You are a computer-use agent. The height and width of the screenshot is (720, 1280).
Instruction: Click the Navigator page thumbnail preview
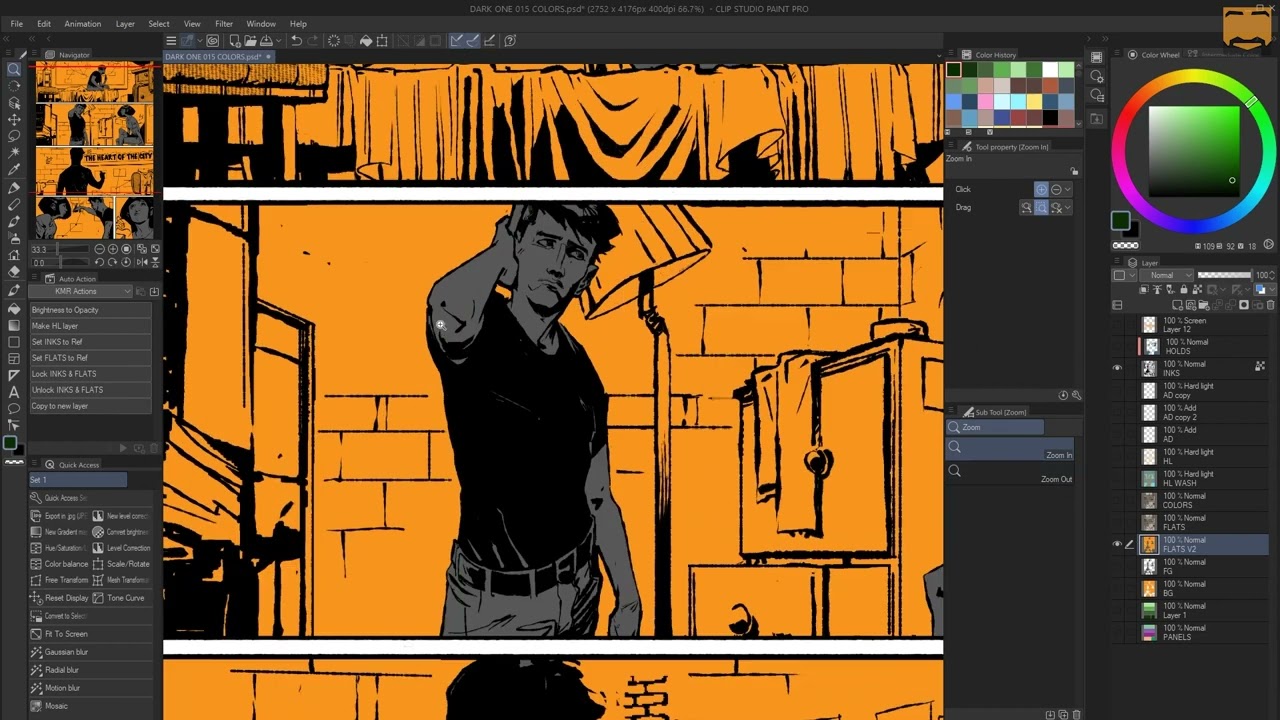tap(95, 150)
